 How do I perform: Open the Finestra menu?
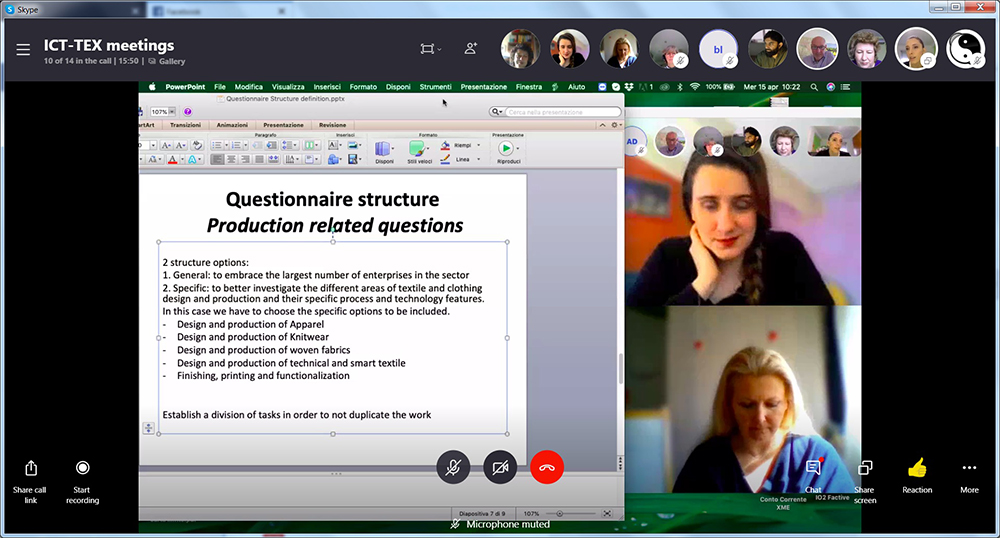pyautogui.click(x=529, y=87)
